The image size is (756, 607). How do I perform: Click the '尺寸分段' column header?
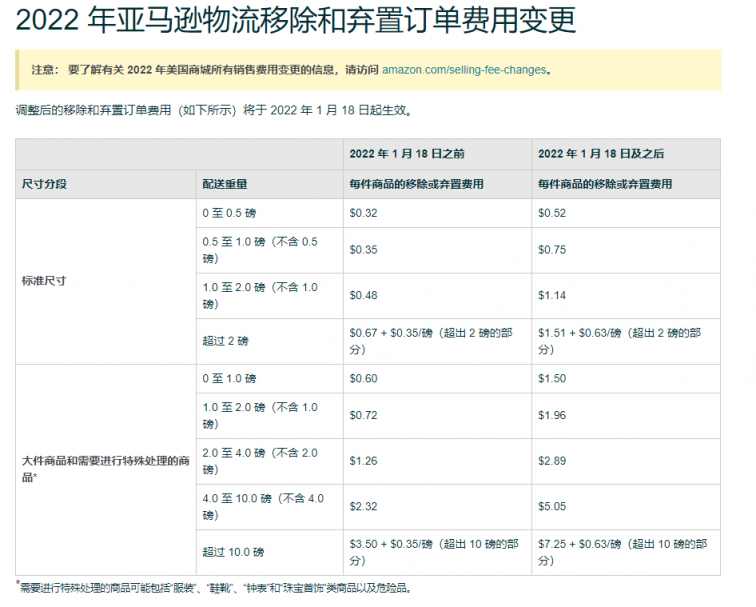pyautogui.click(x=44, y=184)
